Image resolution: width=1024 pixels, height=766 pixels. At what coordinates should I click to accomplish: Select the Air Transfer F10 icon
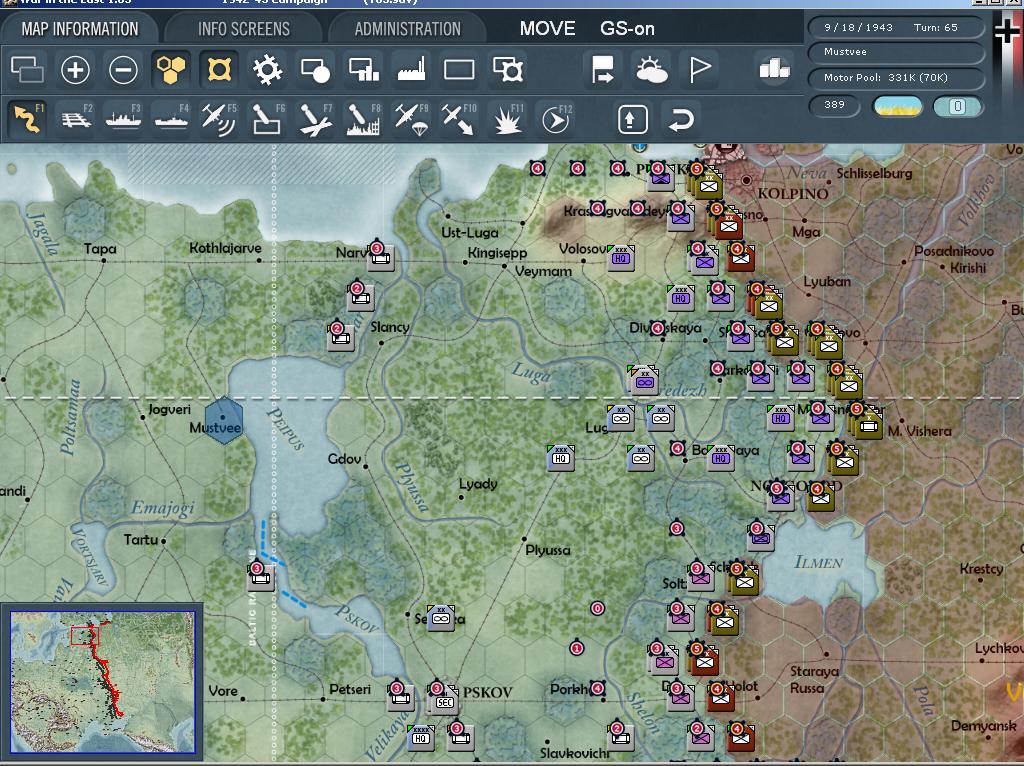click(459, 119)
